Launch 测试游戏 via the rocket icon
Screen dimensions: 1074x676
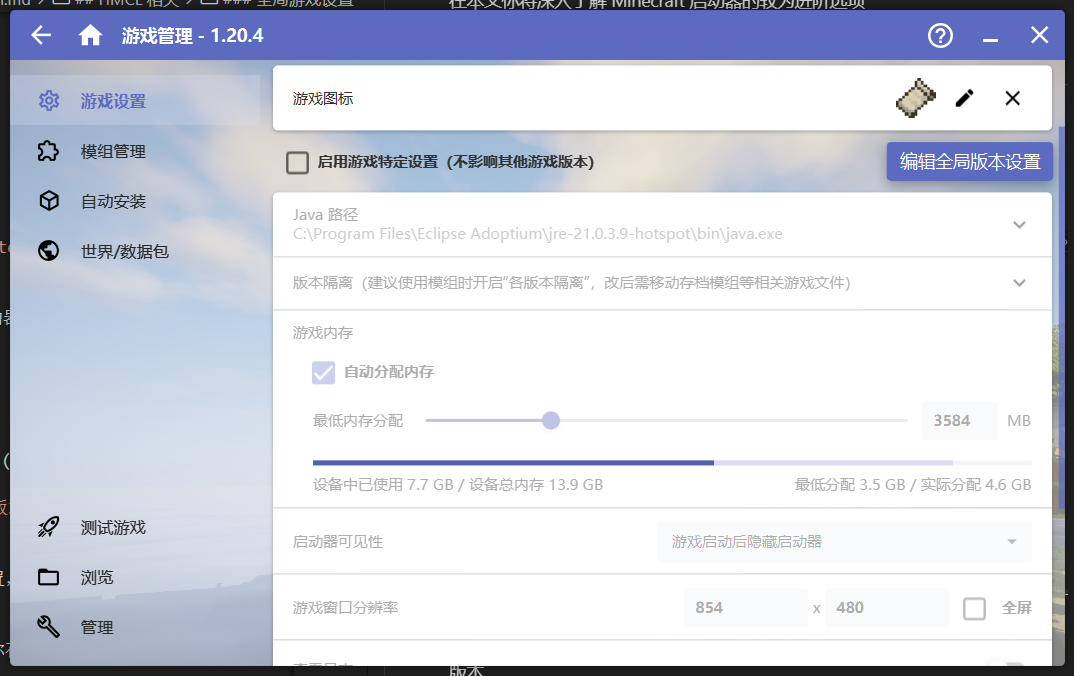pos(48,527)
